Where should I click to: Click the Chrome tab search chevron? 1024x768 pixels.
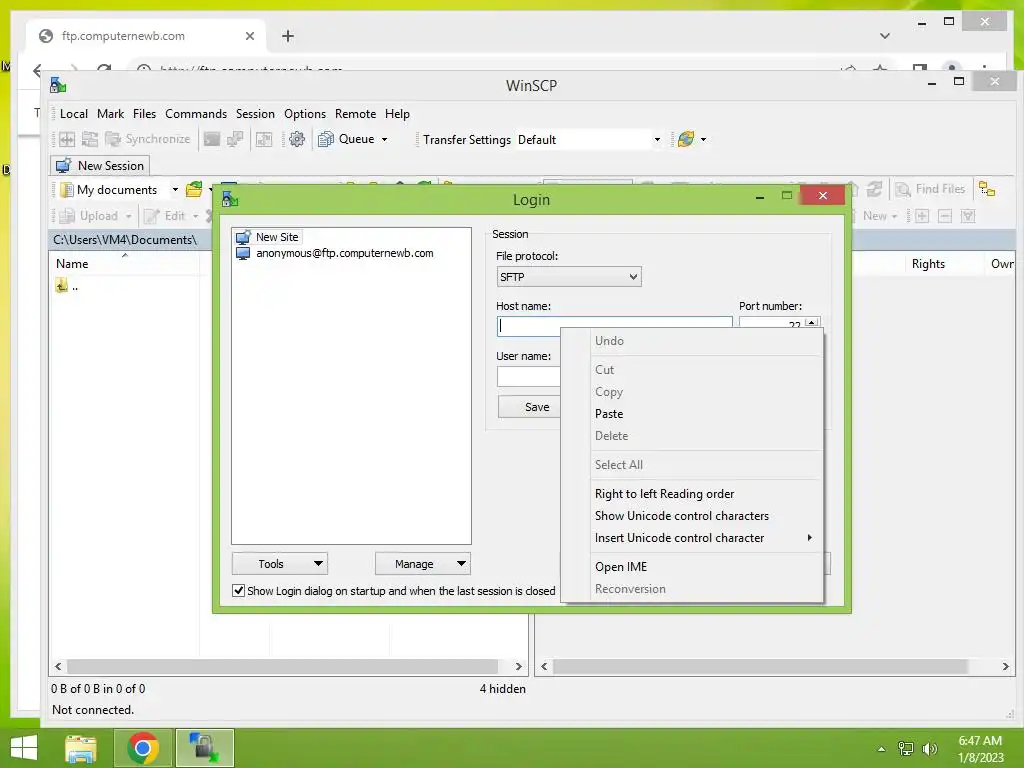click(885, 36)
